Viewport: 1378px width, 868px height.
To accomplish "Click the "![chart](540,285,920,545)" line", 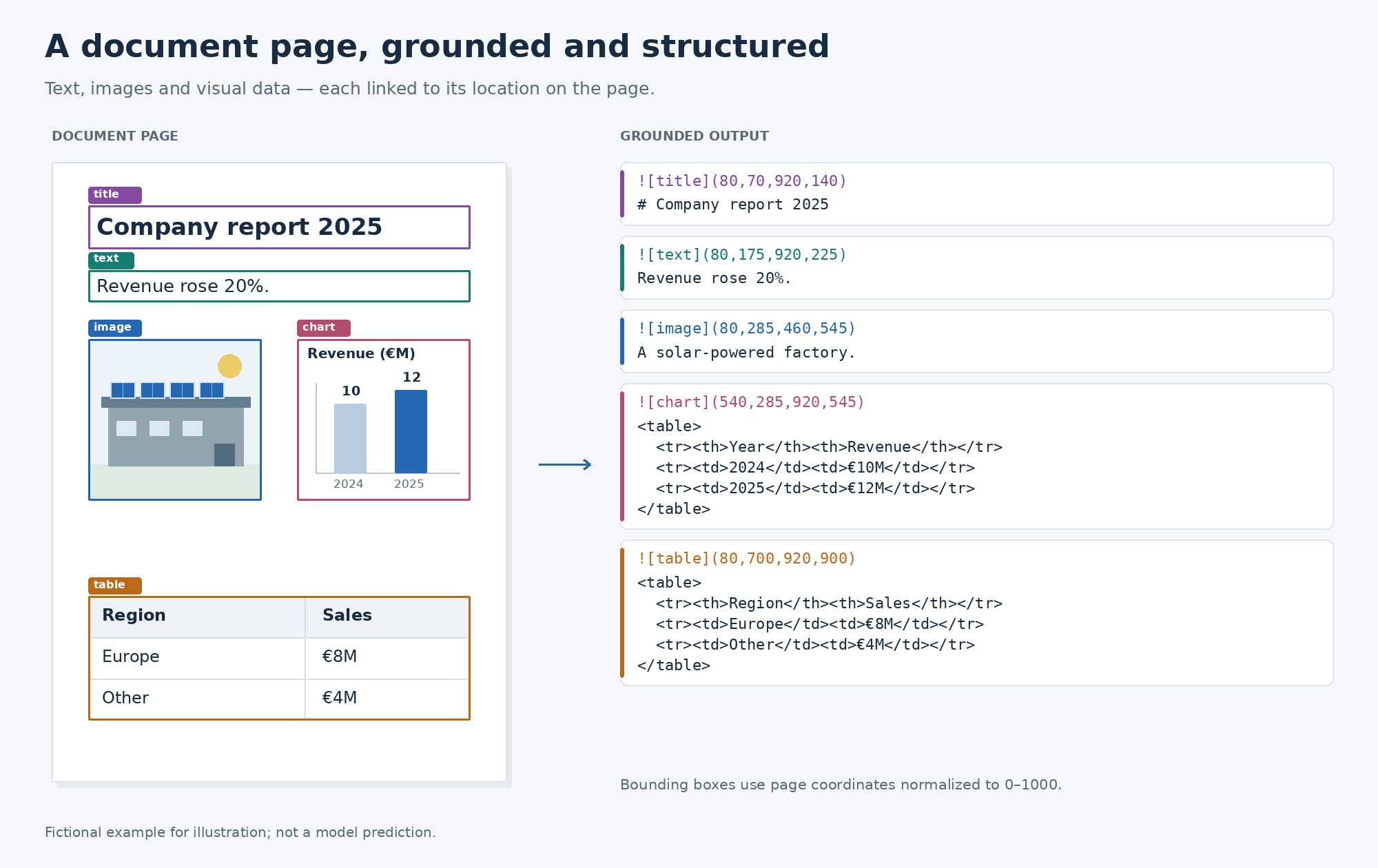I will 751,402.
